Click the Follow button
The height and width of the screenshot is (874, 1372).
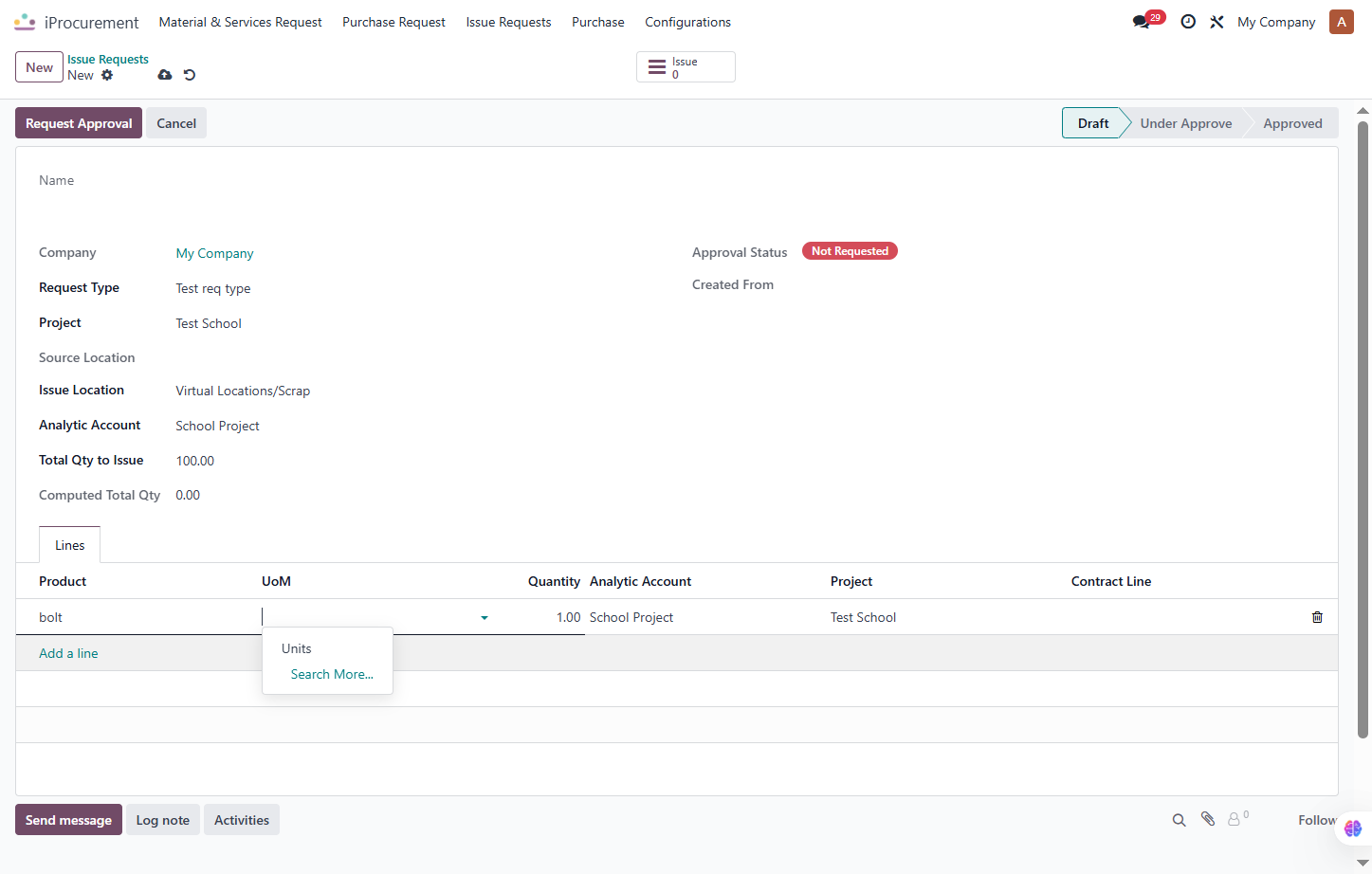pos(1318,820)
